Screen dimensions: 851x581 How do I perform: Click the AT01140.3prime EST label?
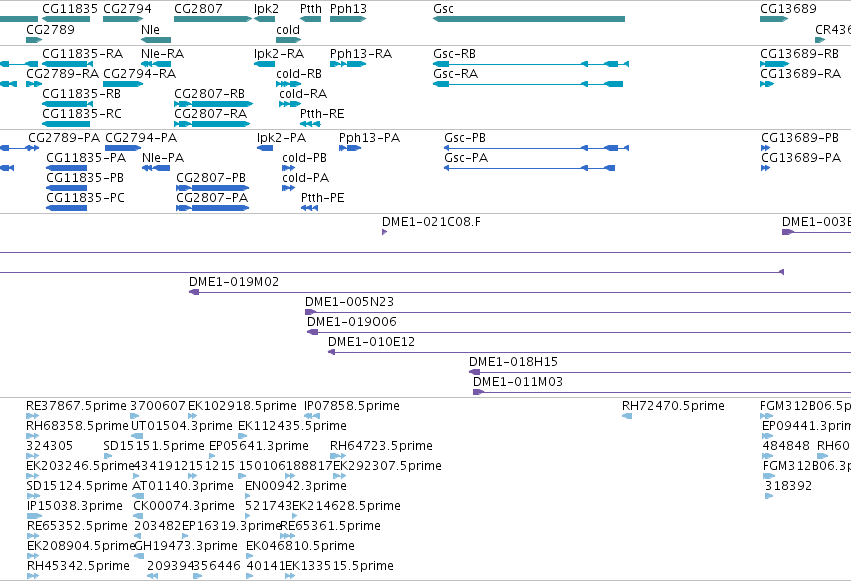click(183, 486)
